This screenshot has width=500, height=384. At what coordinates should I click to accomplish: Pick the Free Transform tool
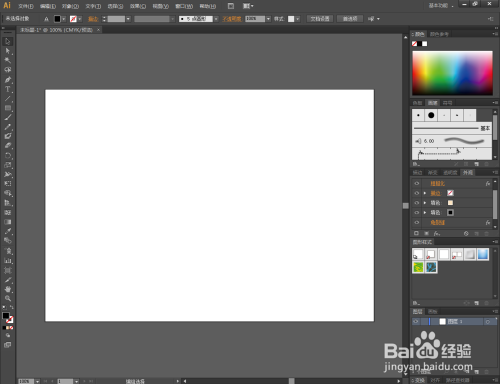coord(8,183)
